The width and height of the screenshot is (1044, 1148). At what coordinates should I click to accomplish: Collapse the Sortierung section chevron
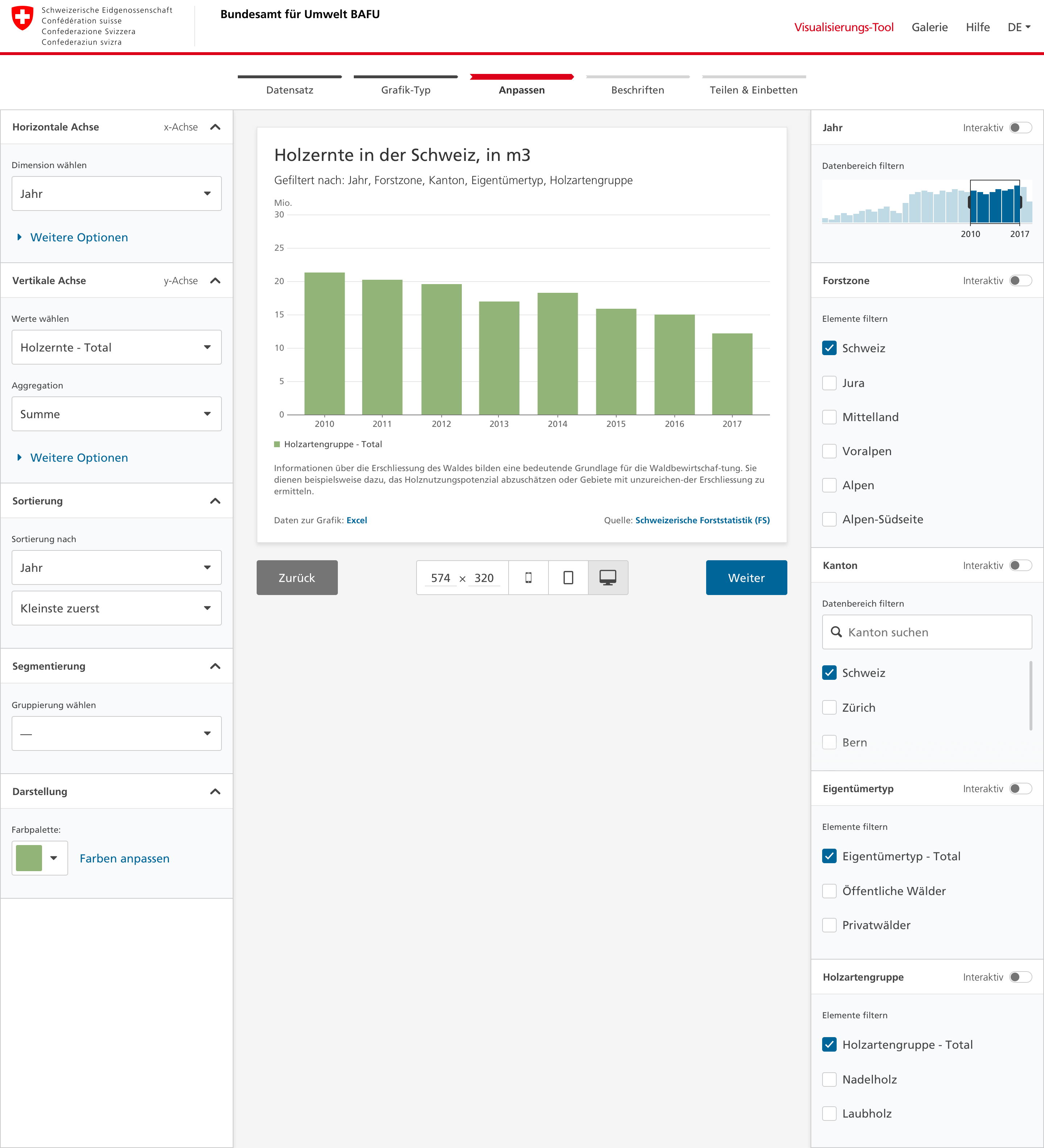(215, 500)
